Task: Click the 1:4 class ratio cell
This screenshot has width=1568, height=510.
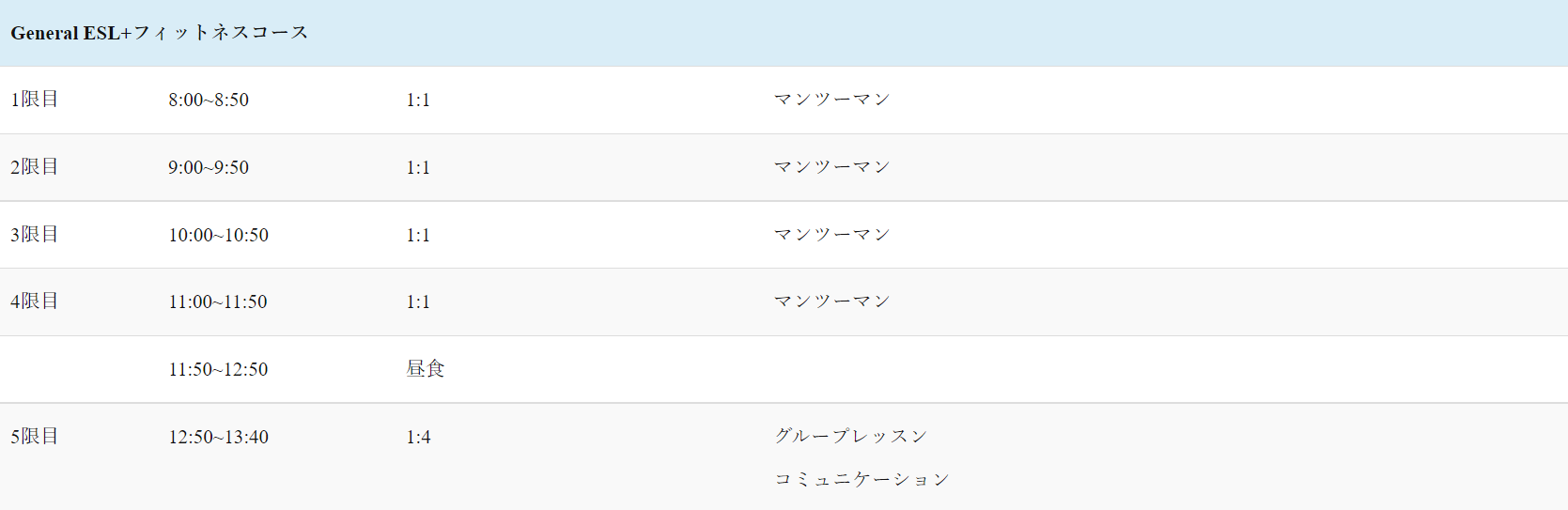Action: pyautogui.click(x=418, y=437)
